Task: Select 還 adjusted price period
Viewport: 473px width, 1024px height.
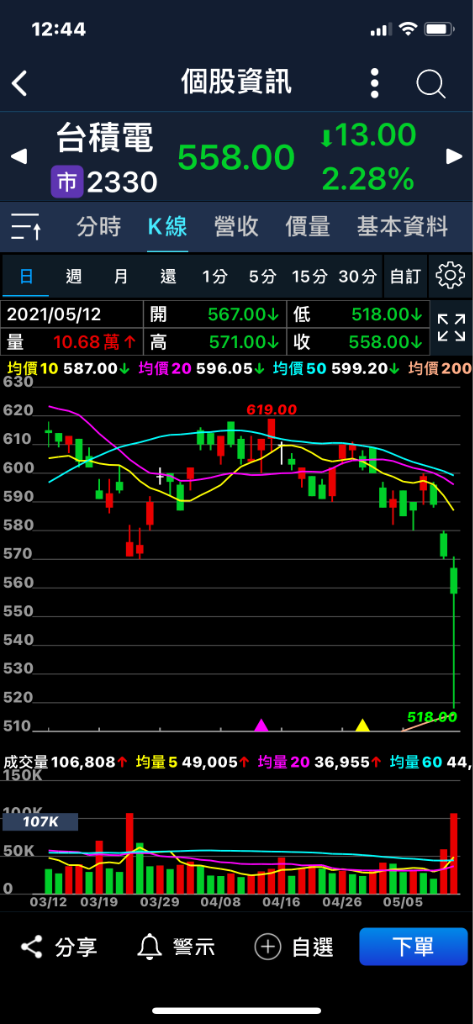Action: (169, 276)
